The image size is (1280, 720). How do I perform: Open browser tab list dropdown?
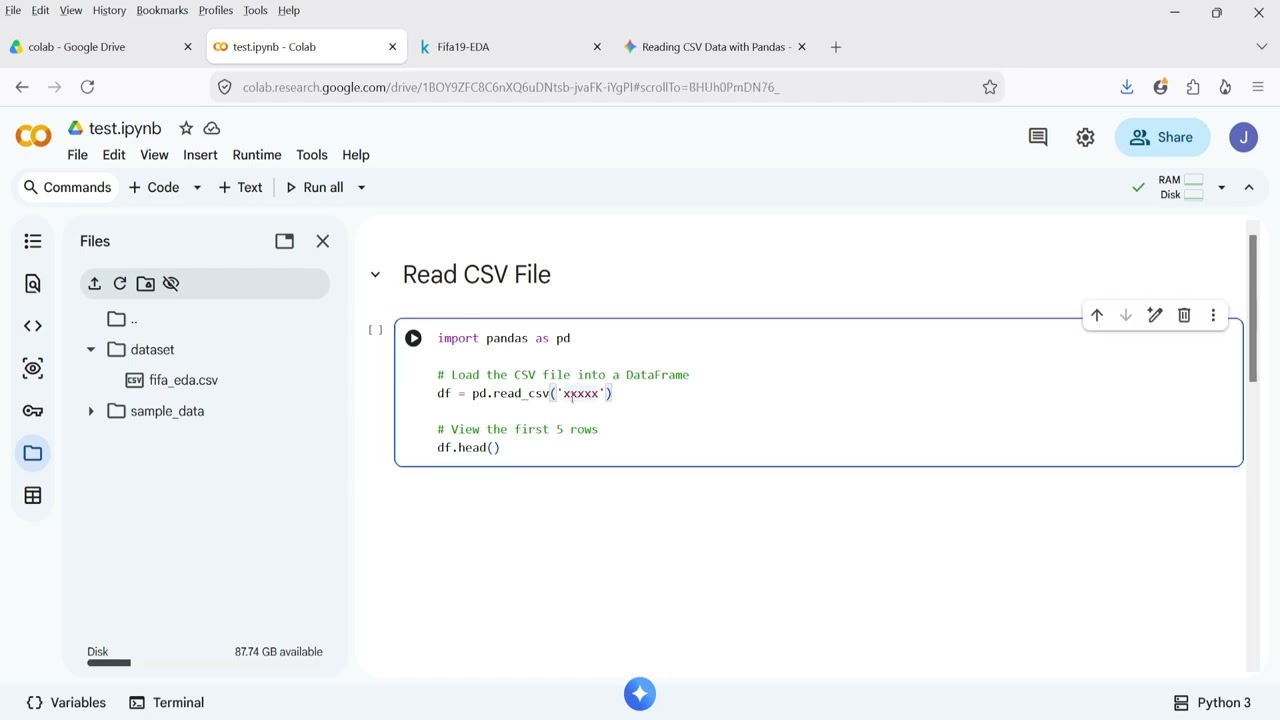coord(1261,47)
